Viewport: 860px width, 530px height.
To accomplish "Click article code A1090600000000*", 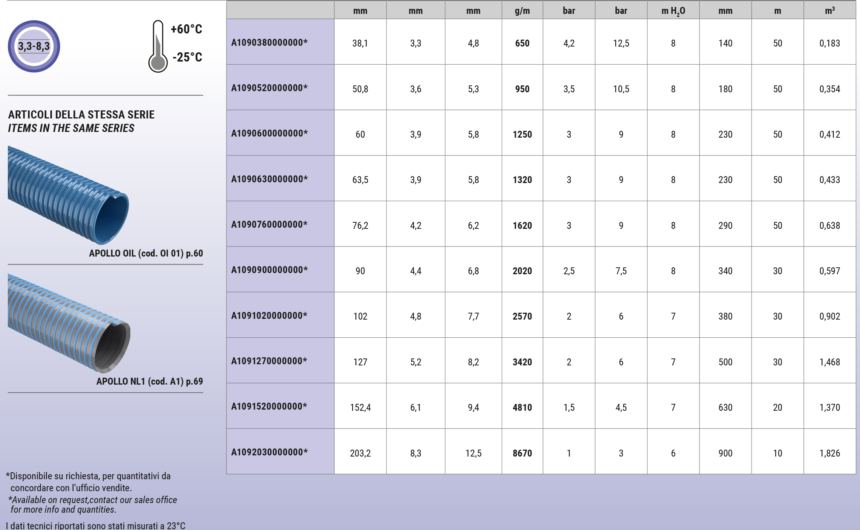I will click(x=269, y=134).
